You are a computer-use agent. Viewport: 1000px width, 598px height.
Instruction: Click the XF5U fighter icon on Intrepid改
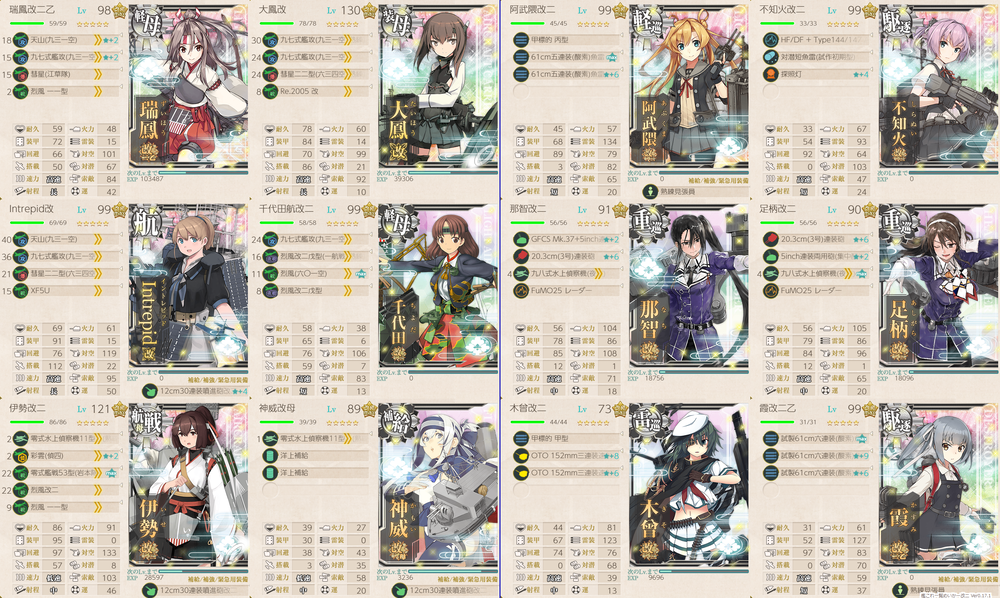pos(20,291)
